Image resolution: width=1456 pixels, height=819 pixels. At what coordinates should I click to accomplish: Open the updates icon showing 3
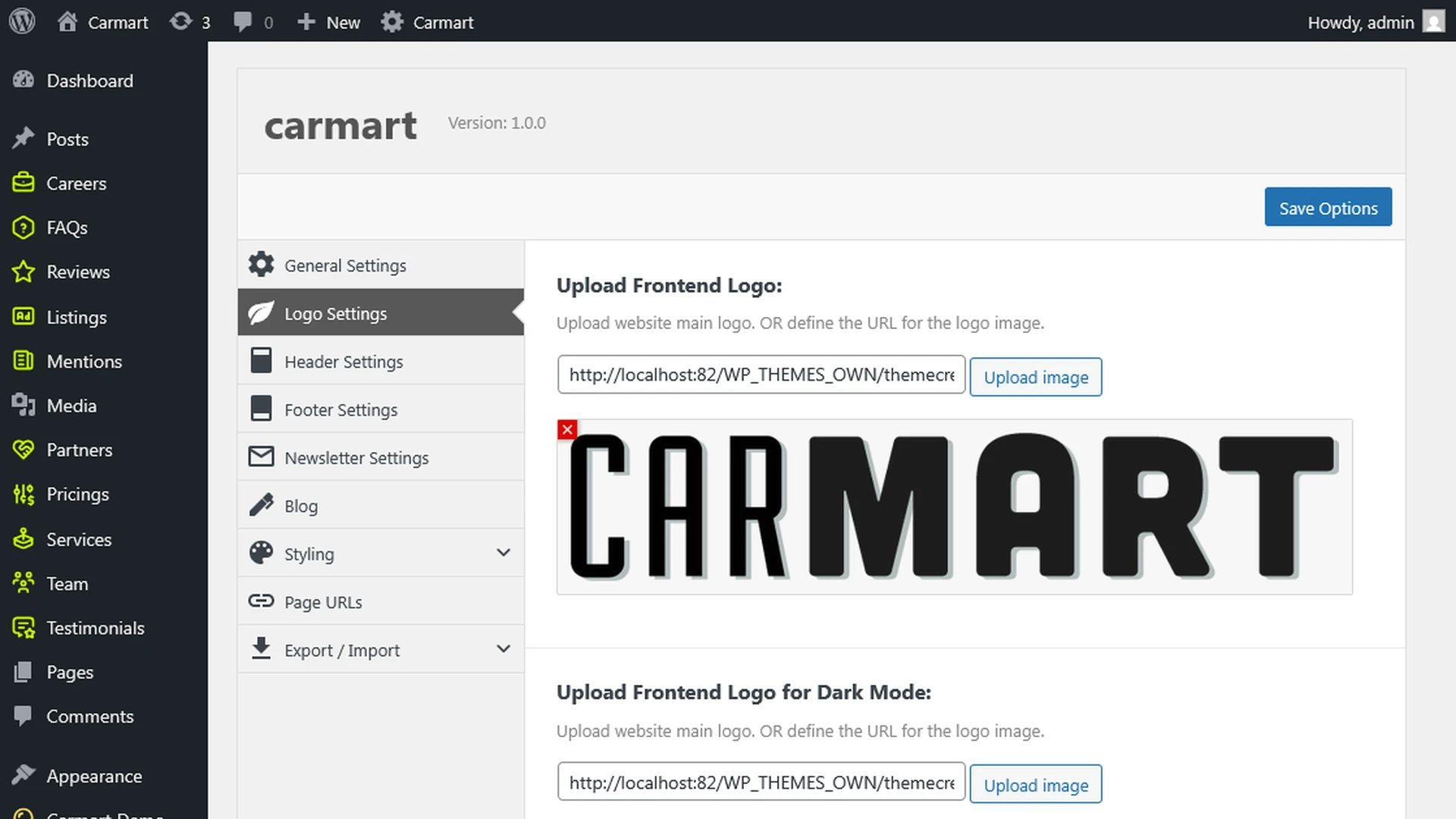click(180, 22)
